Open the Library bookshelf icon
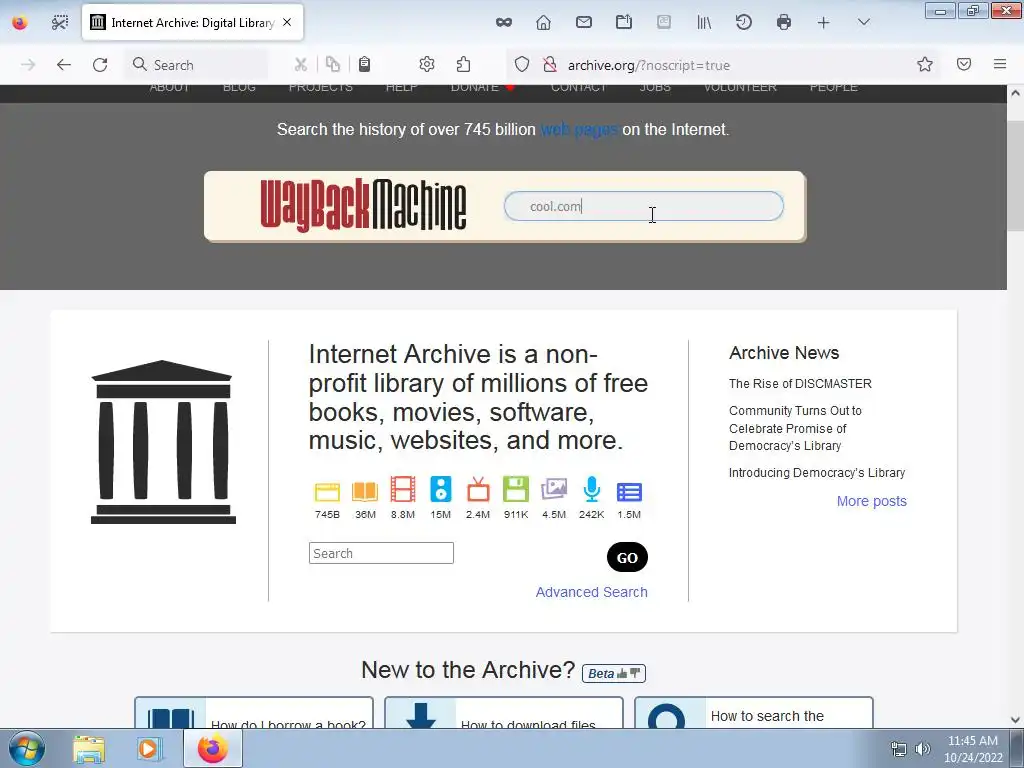Viewport: 1024px width, 768px height. (x=704, y=22)
